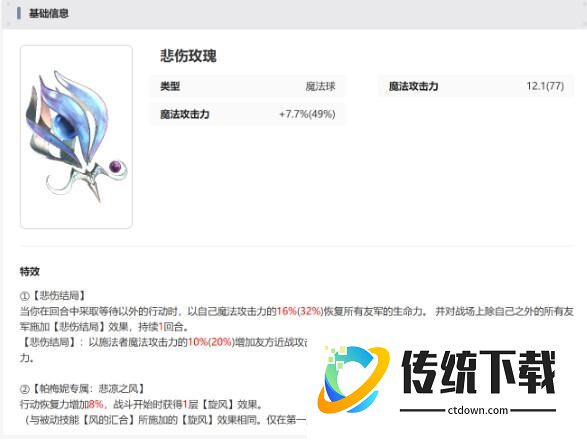Click the 特效 section heading

point(30,271)
